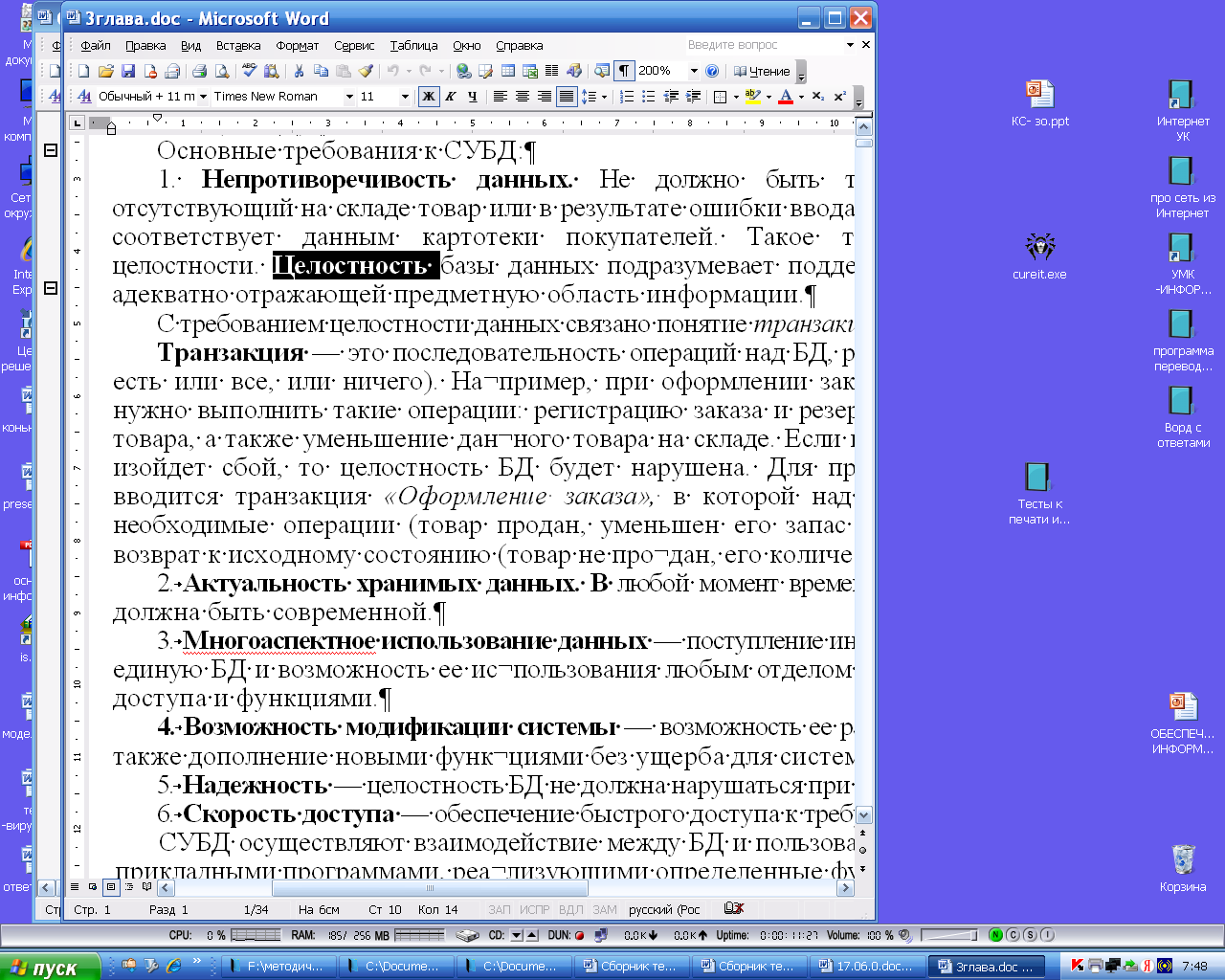Image resolution: width=1225 pixels, height=980 pixels.
Task: Open the borders dropdown arrow
Action: pos(735,97)
